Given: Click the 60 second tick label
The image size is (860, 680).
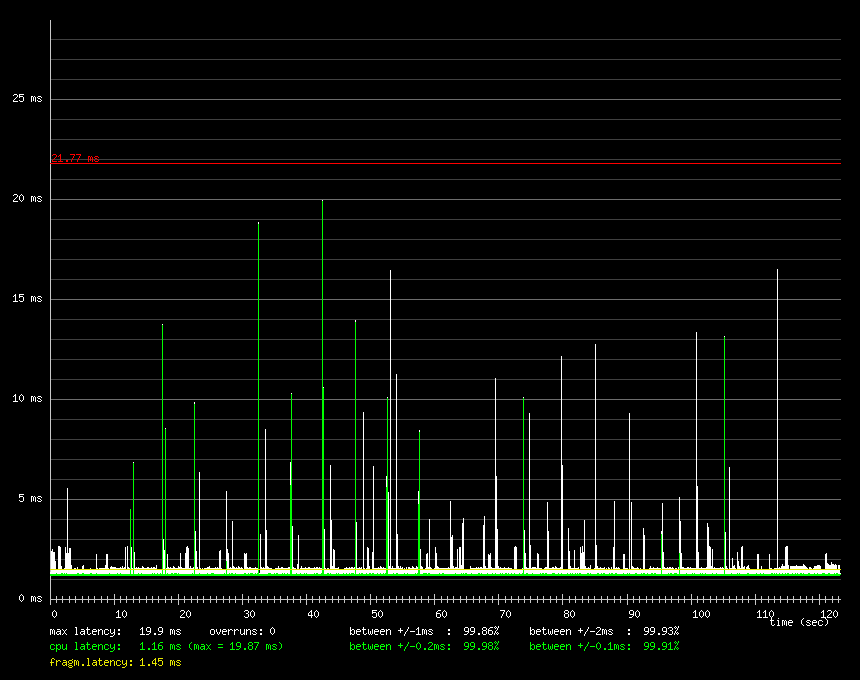Looking at the screenshot, I should 442,614.
